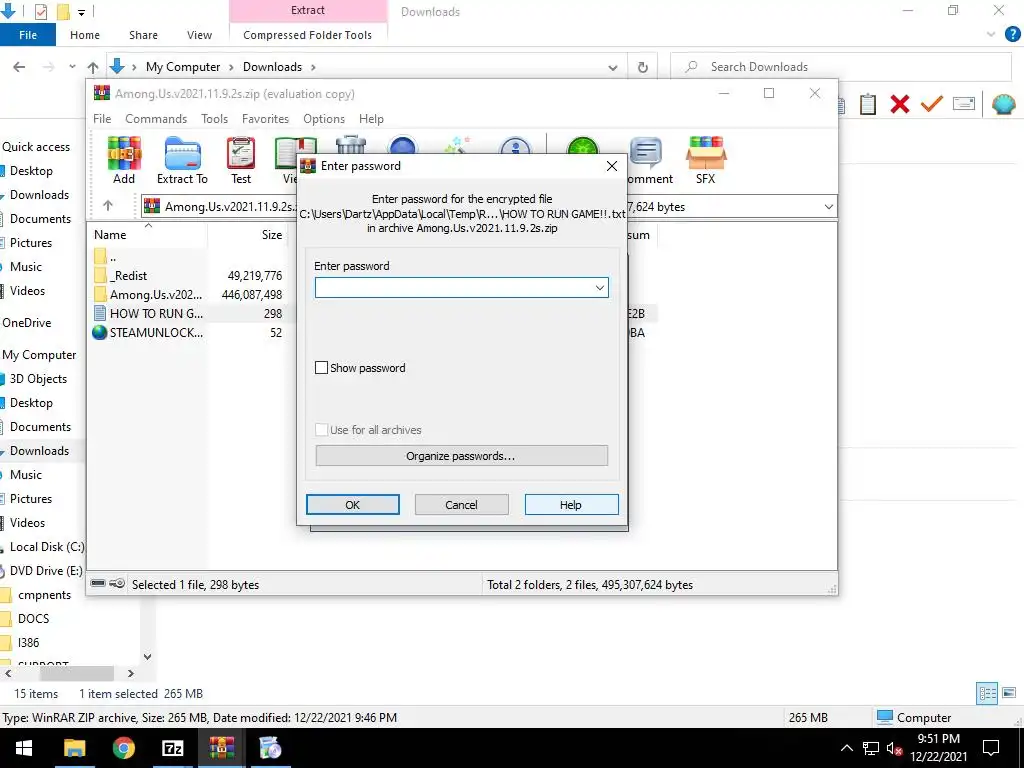Click the SFX toolbar icon

coord(705,160)
